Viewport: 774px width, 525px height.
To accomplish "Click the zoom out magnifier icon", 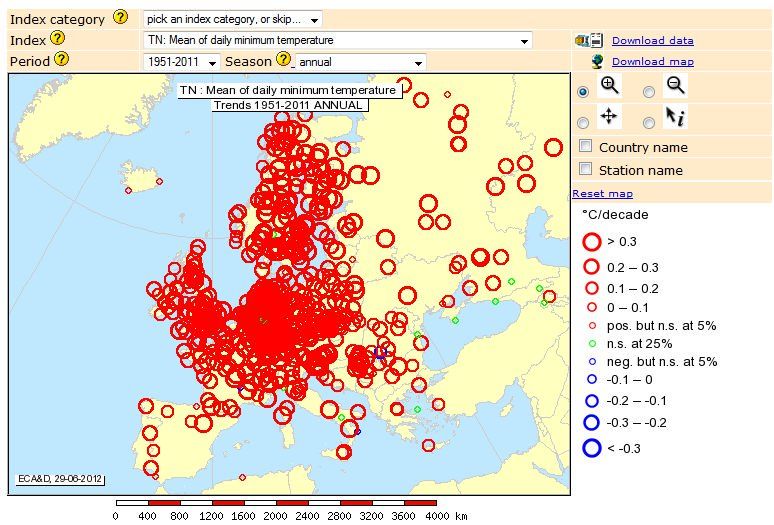I will [x=675, y=85].
